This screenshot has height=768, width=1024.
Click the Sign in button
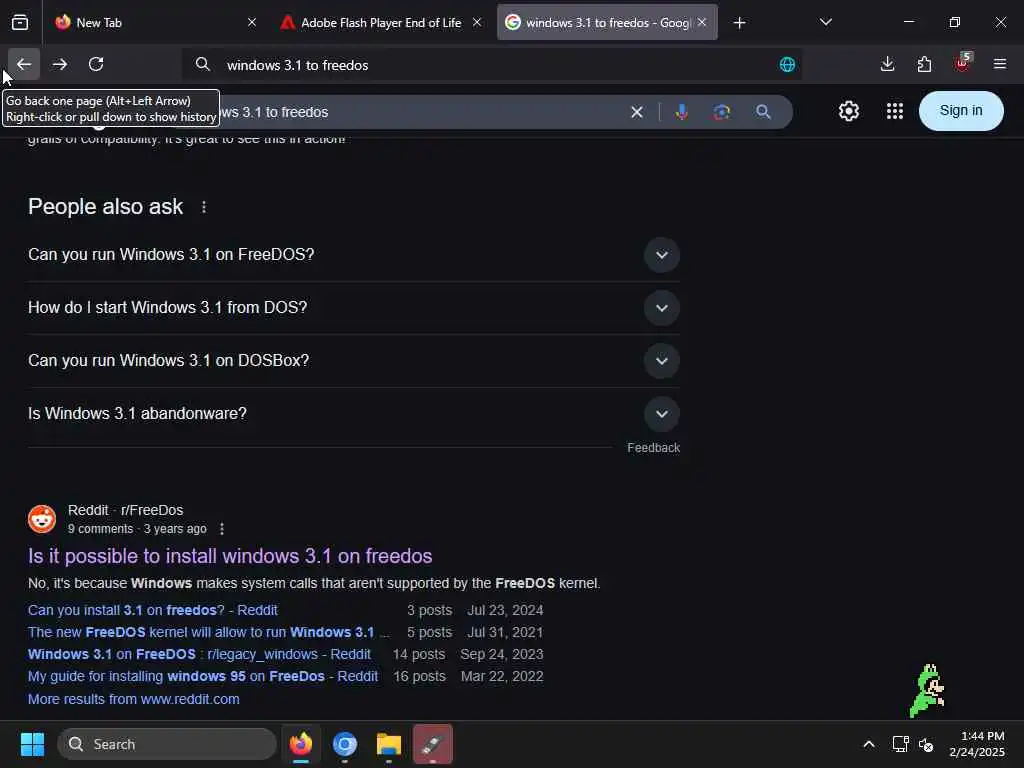[x=961, y=111]
